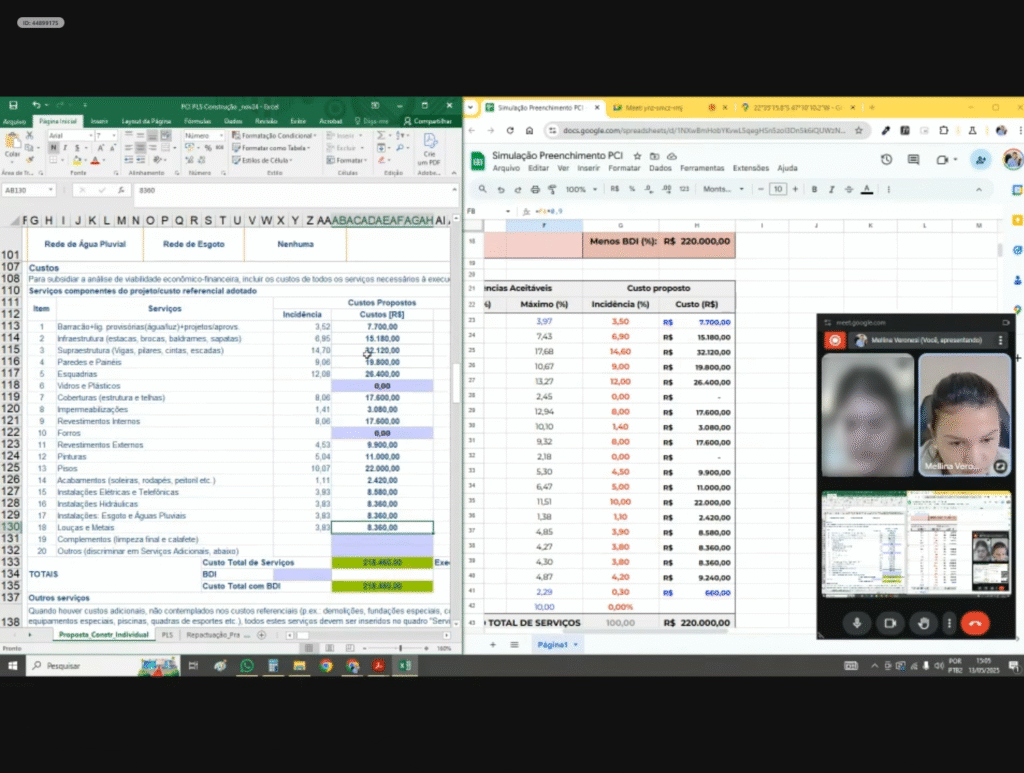Star the Simulação Preenchimento PCI document
The height and width of the screenshot is (773, 1024).
638,156
